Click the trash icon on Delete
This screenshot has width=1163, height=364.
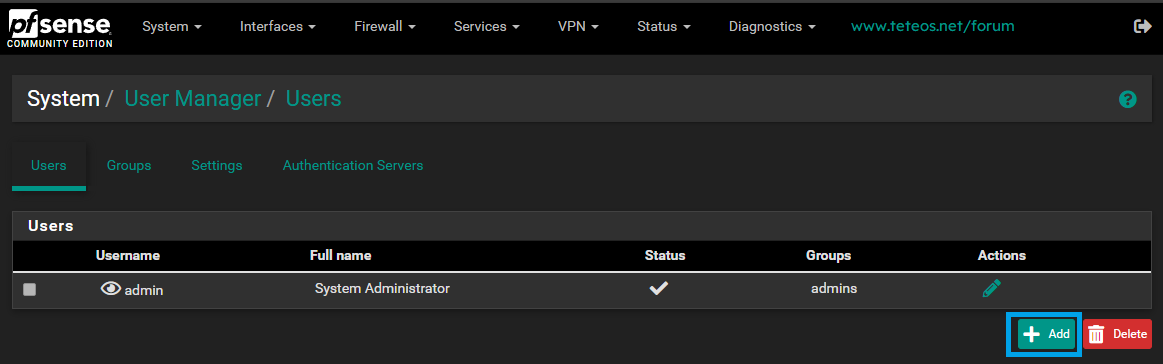click(x=1096, y=334)
